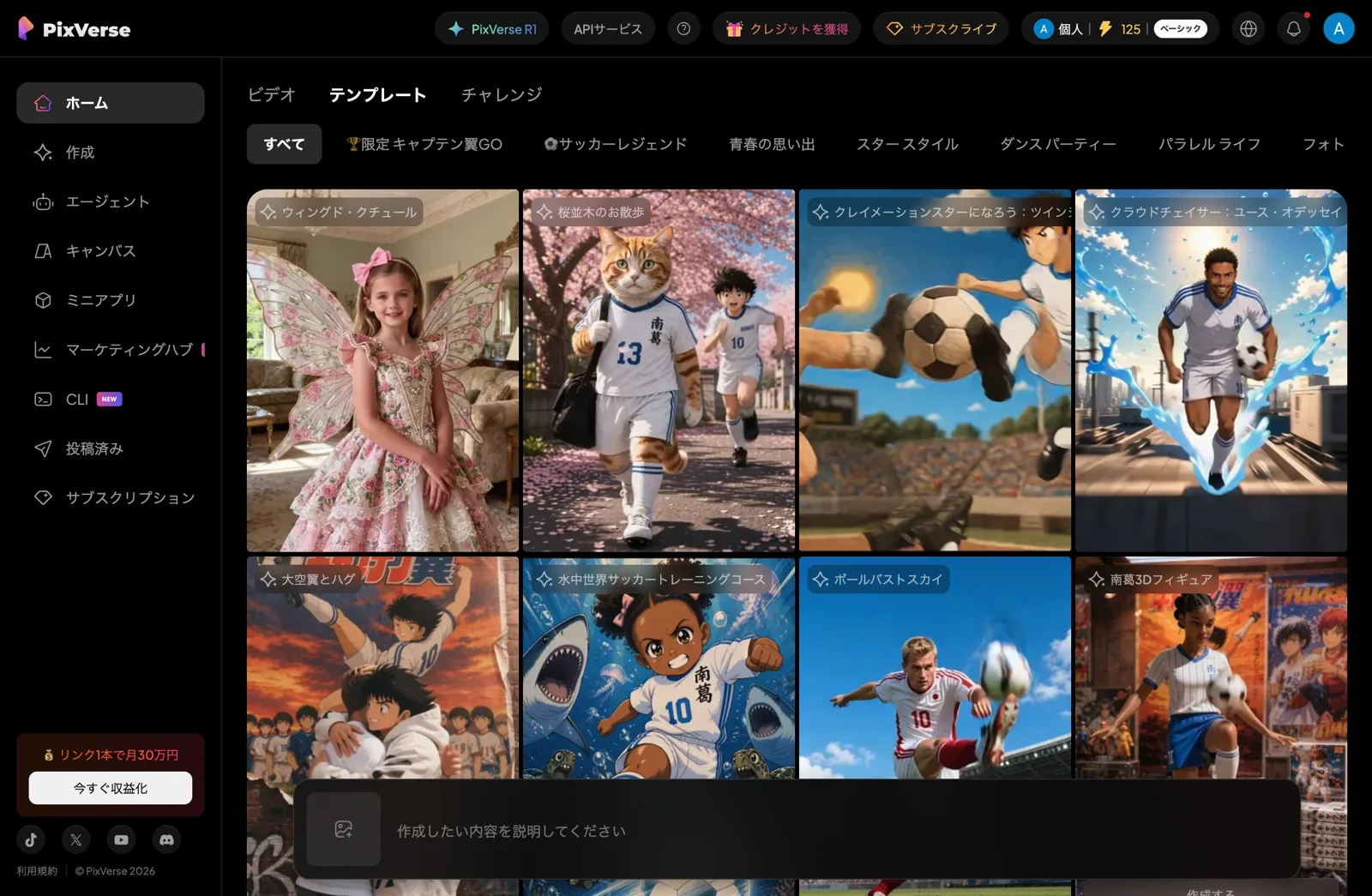The height and width of the screenshot is (896, 1372).
Task: Click the サブスクライブ button in header
Action: (942, 29)
